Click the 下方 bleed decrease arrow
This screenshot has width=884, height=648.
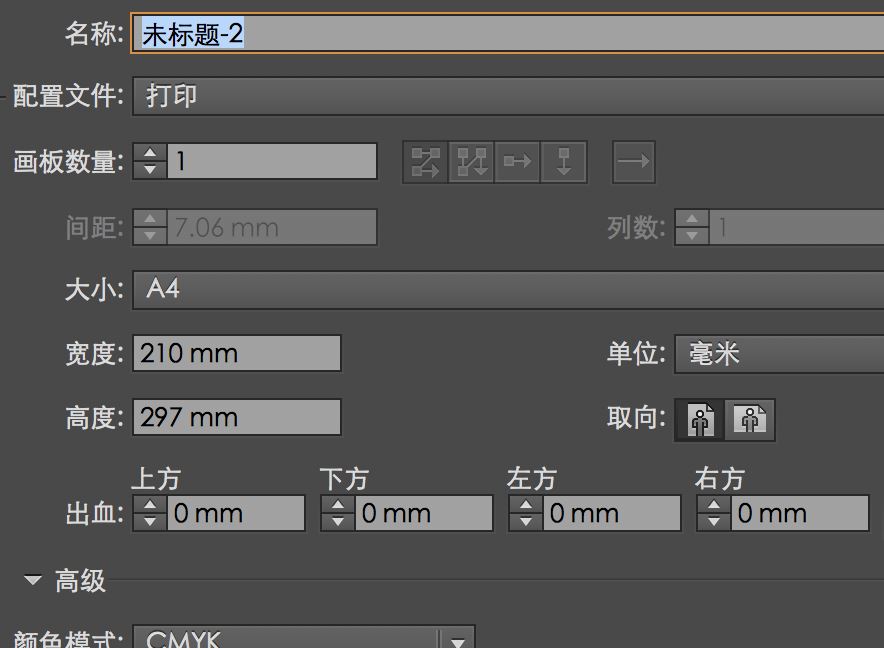[337, 520]
